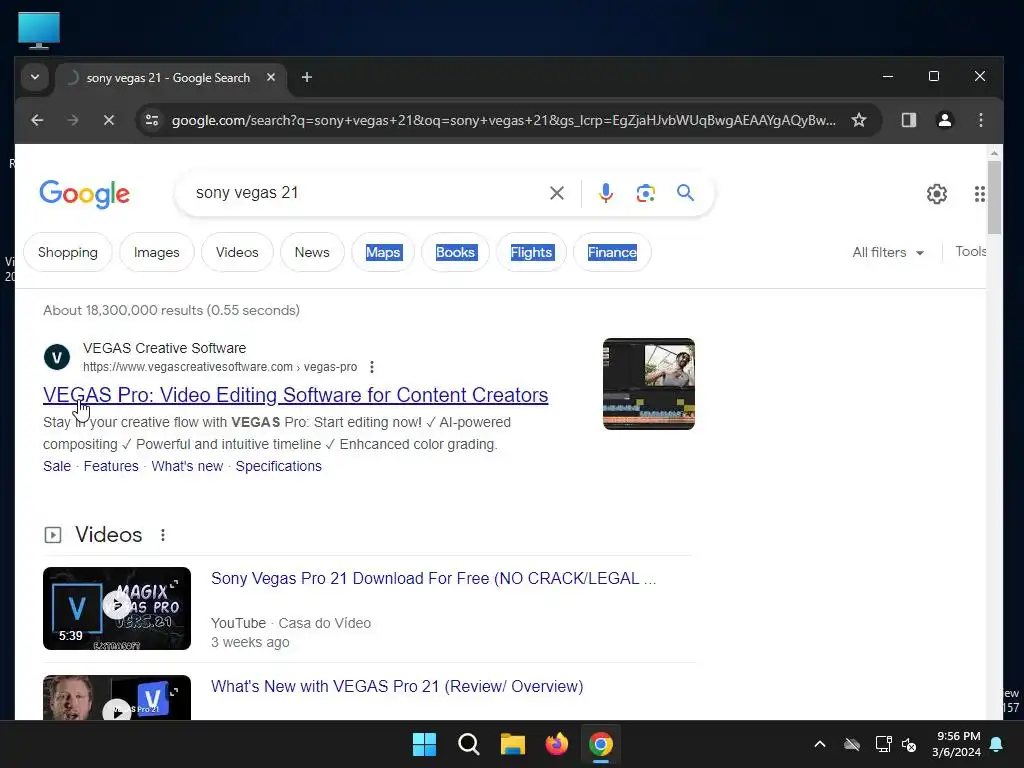This screenshot has height=768, width=1024.
Task: Open What's New with VEGAS Pro 21 video
Action: coord(397,686)
